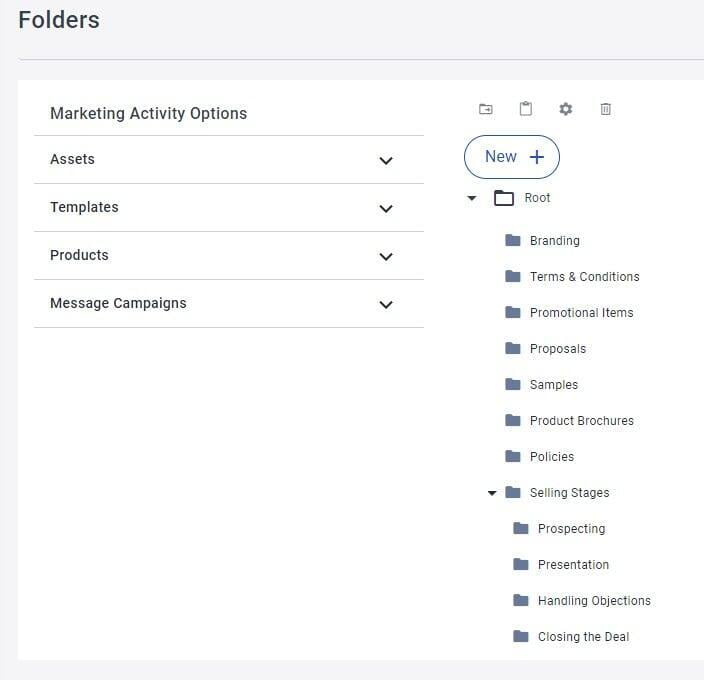
Task: Click the clipboard paste icon
Action: [x=526, y=109]
